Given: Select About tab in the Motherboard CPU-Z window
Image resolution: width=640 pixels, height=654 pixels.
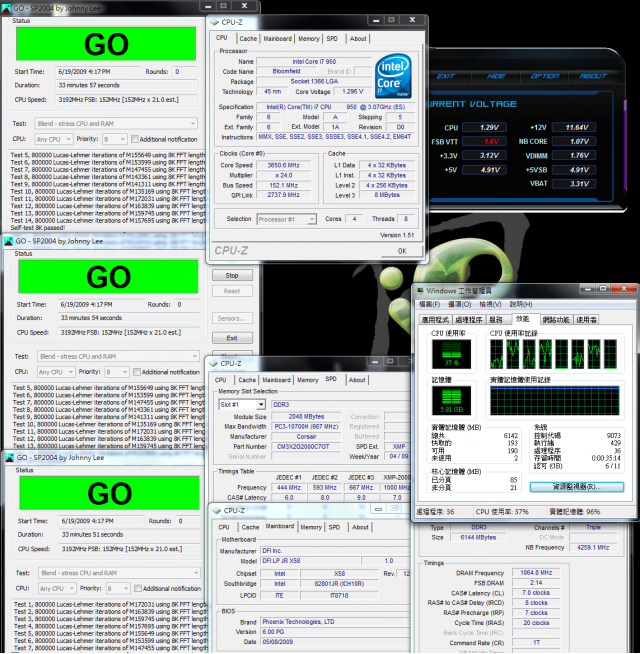Looking at the screenshot, I should point(360,527).
